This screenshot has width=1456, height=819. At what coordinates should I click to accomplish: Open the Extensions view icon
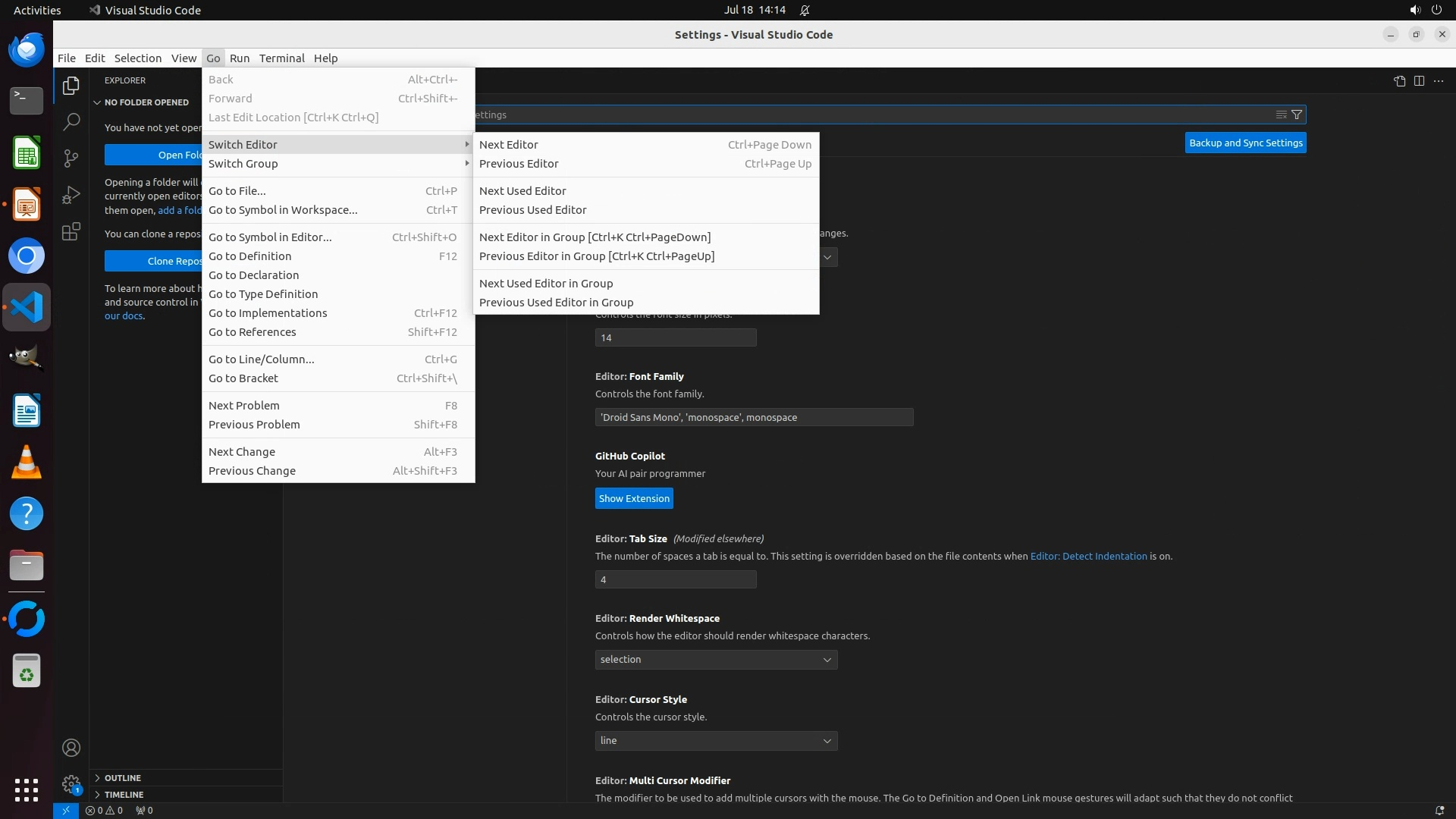pos(71,231)
